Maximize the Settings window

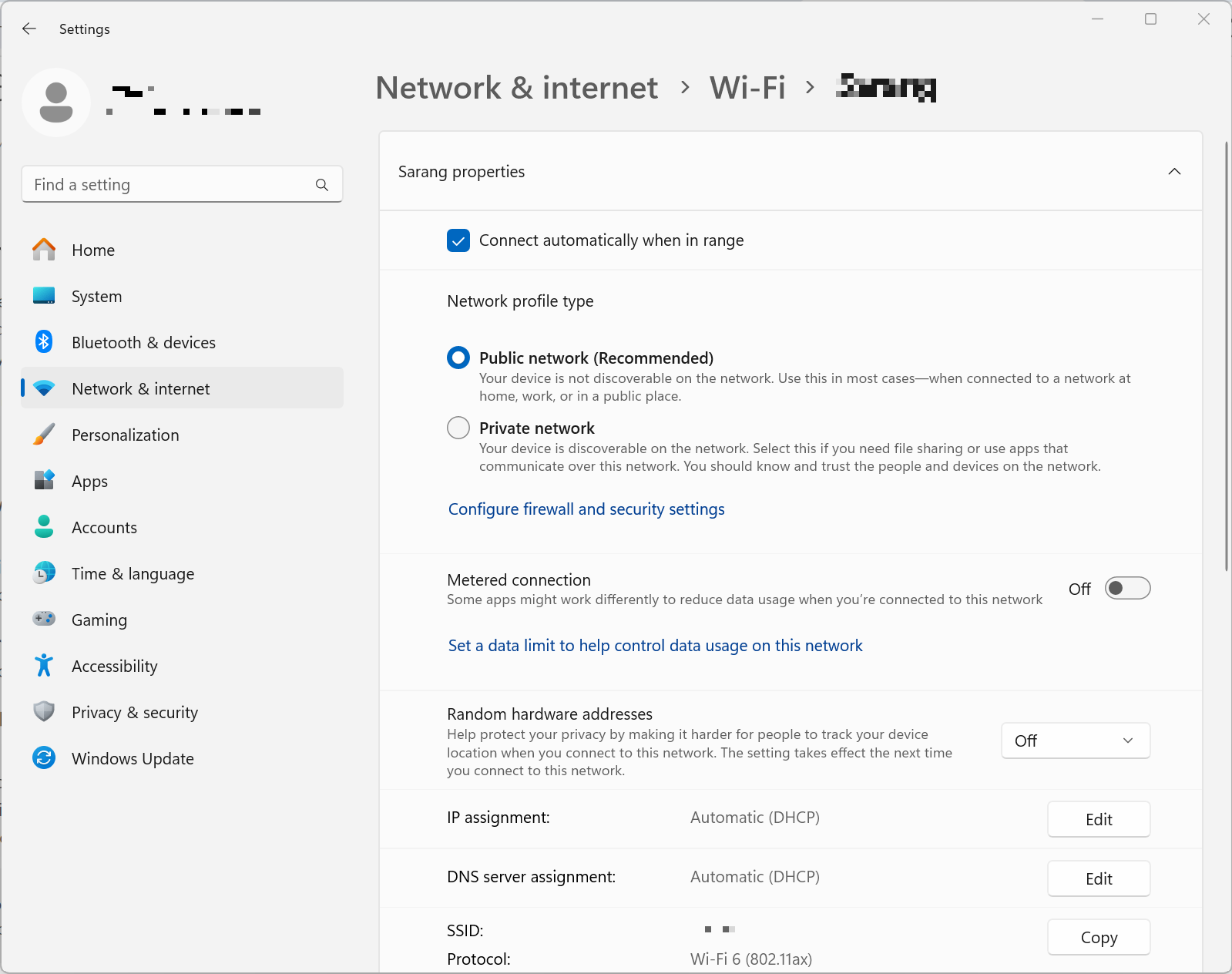[1150, 19]
